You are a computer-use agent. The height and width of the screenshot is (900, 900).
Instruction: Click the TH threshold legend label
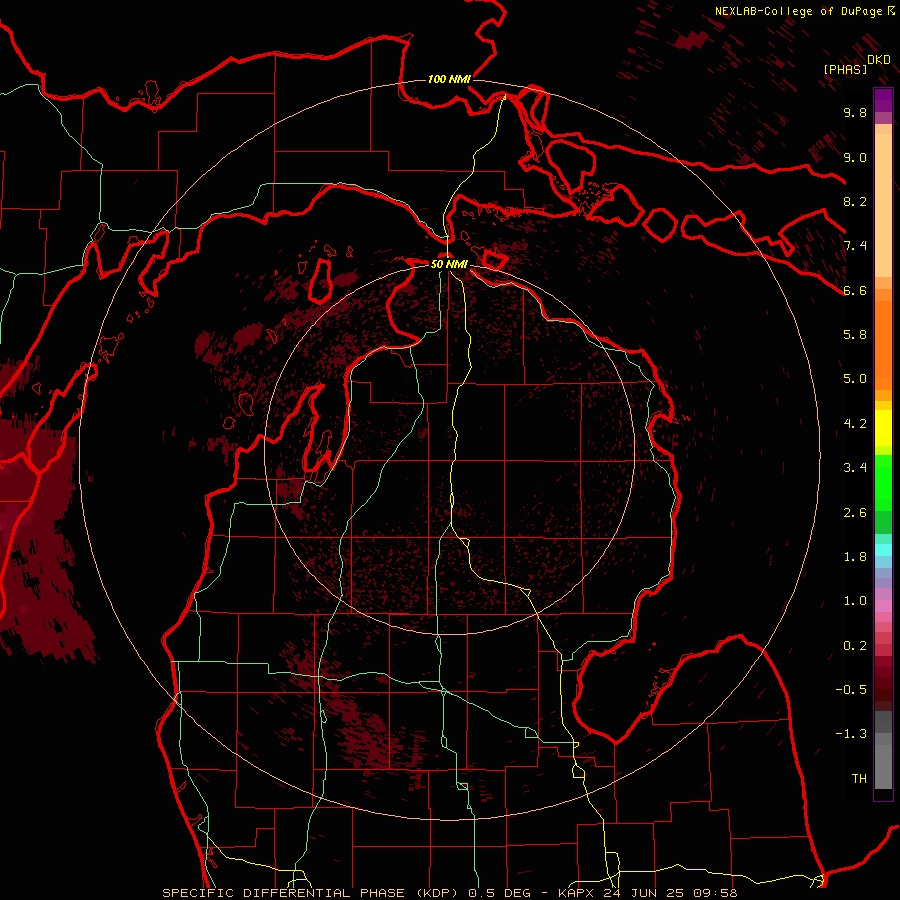pyautogui.click(x=859, y=779)
